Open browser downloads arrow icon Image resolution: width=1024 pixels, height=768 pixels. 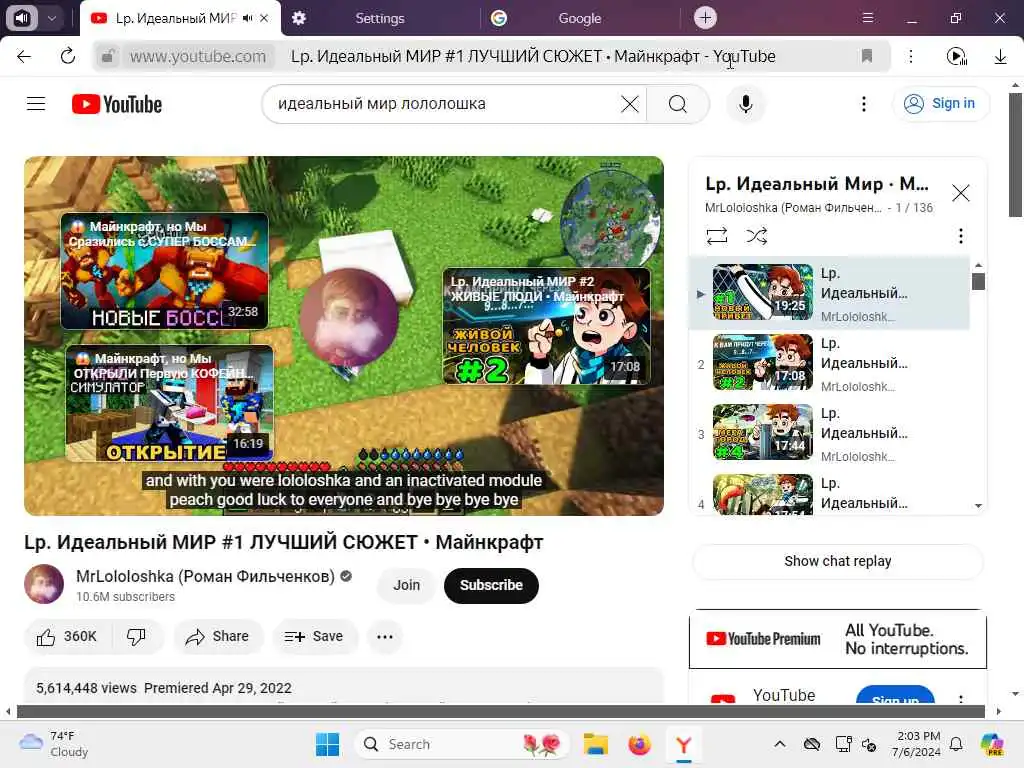[x=1000, y=57]
